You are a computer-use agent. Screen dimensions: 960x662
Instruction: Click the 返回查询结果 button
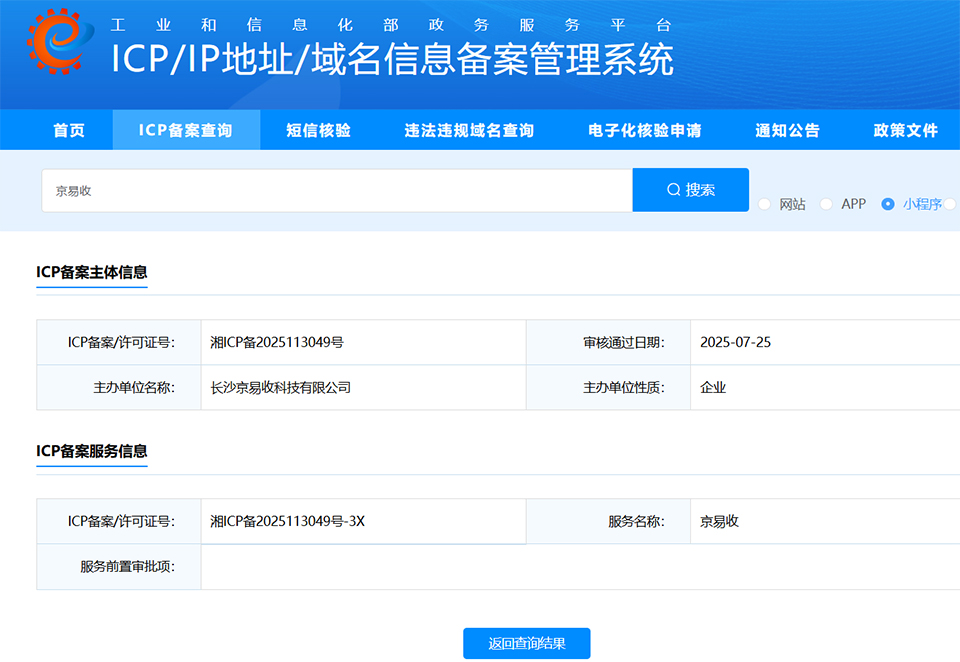coord(527,643)
